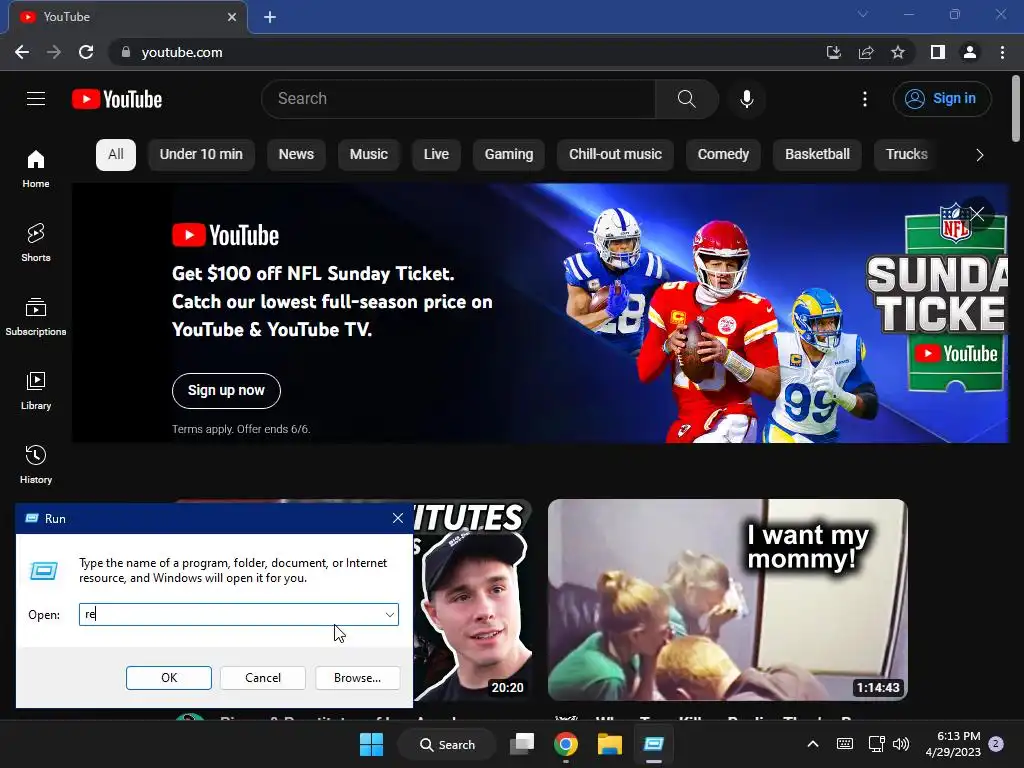
Task: Start voice search with the microphone
Action: pos(746,99)
